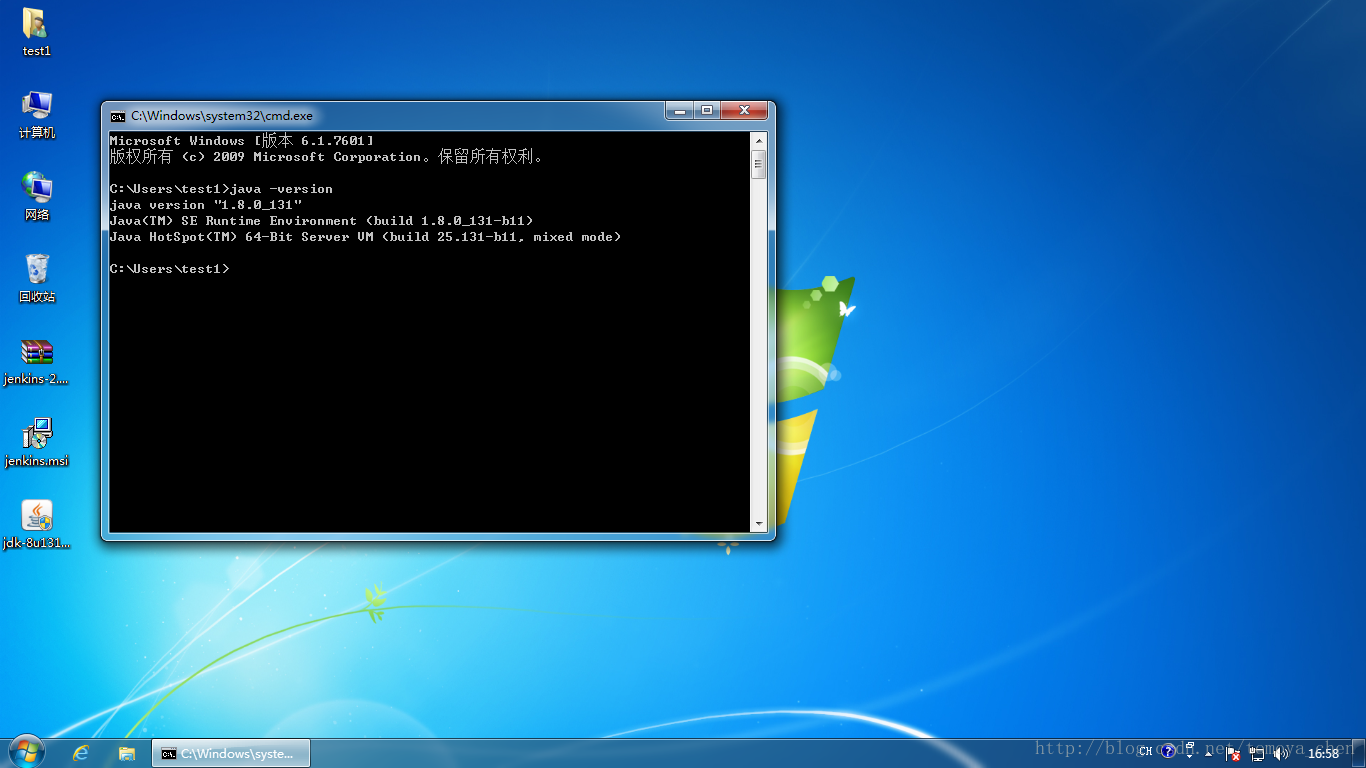Viewport: 1366px width, 768px height.
Task: Open the test1 user folder icon
Action: point(36,32)
